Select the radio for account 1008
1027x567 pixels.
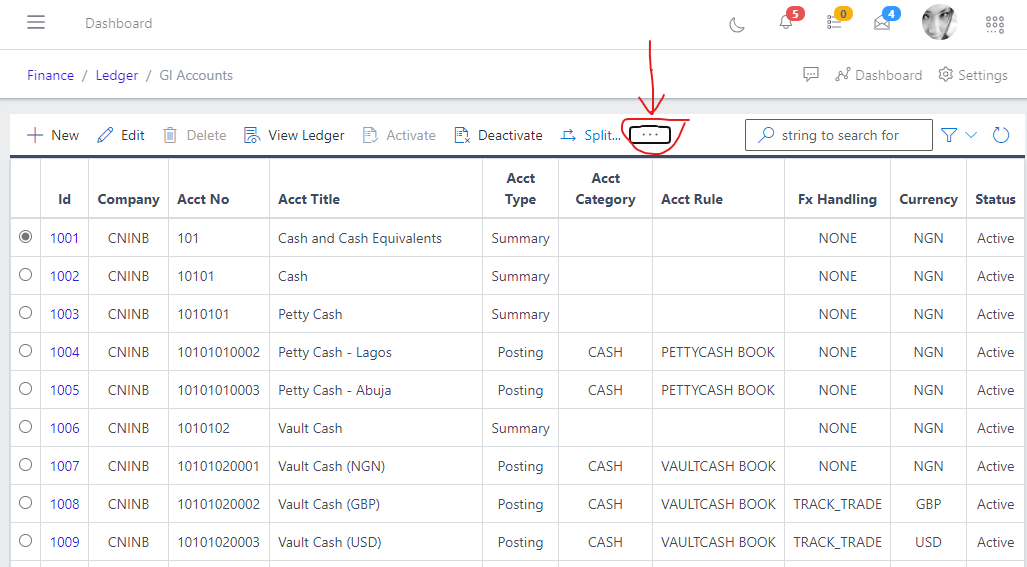[x=26, y=502]
